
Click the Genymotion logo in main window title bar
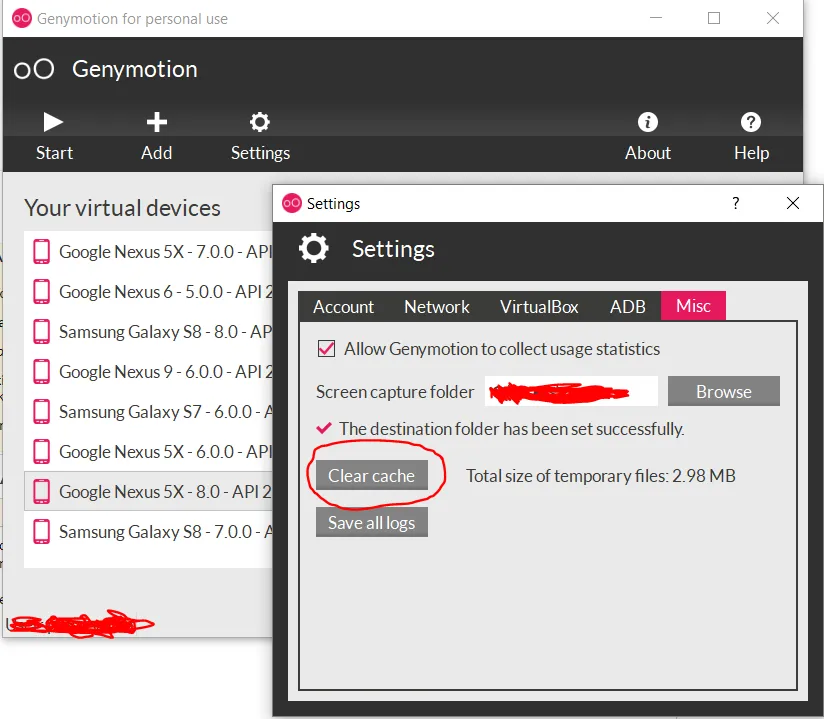click(x=22, y=18)
